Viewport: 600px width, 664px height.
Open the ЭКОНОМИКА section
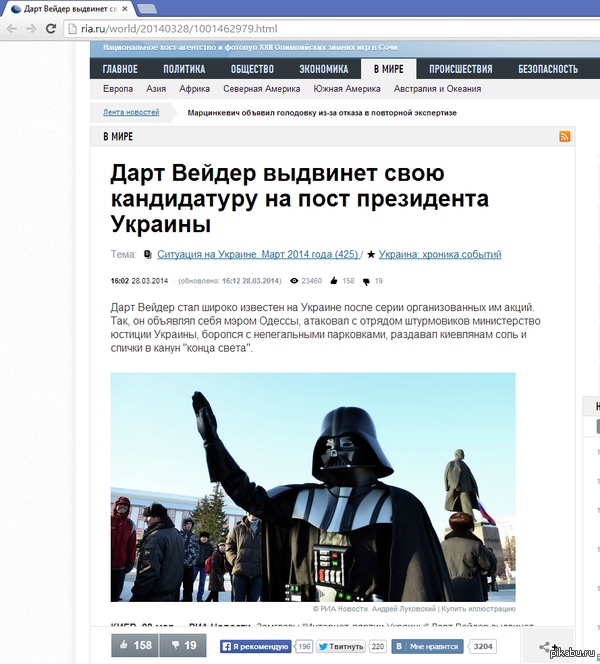coord(324,69)
